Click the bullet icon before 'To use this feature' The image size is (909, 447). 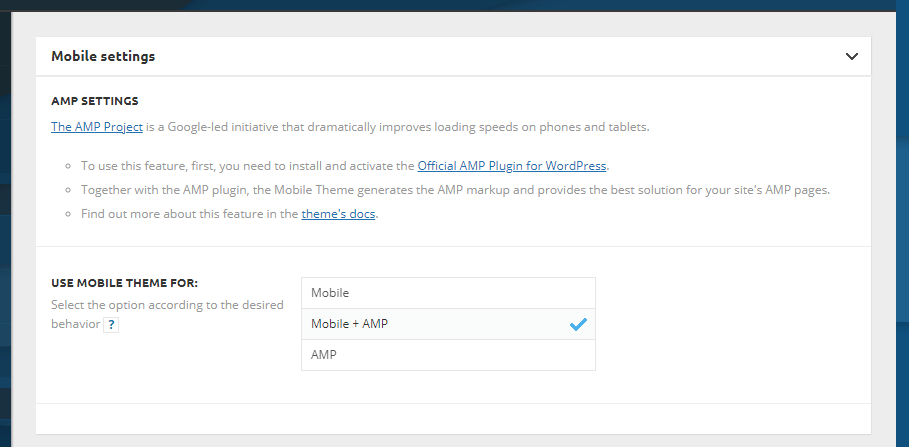(68, 166)
